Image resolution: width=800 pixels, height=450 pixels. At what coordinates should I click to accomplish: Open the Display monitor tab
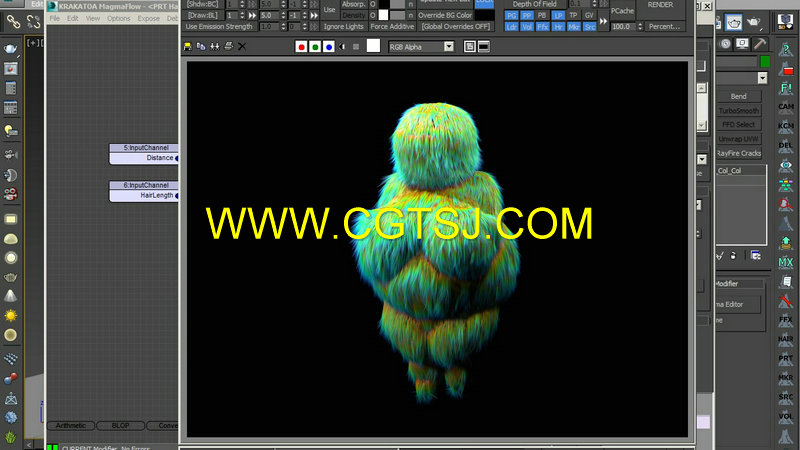pos(742,44)
